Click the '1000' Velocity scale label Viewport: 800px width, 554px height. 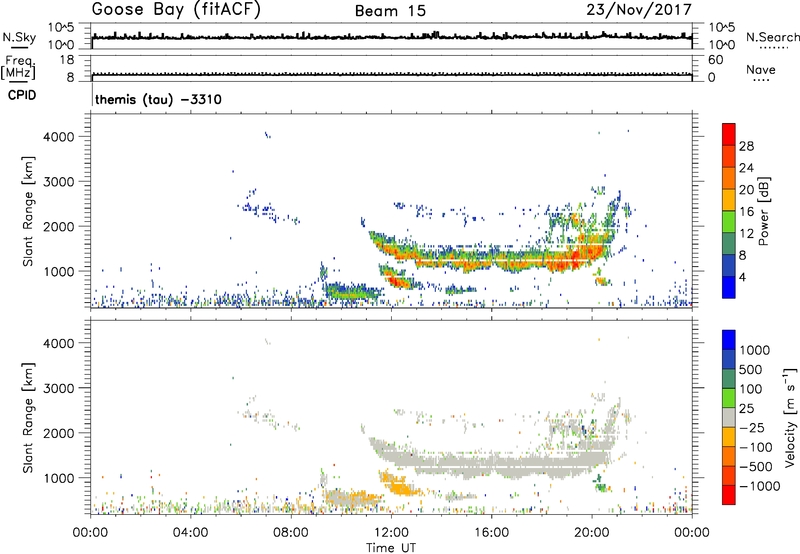(x=754, y=350)
